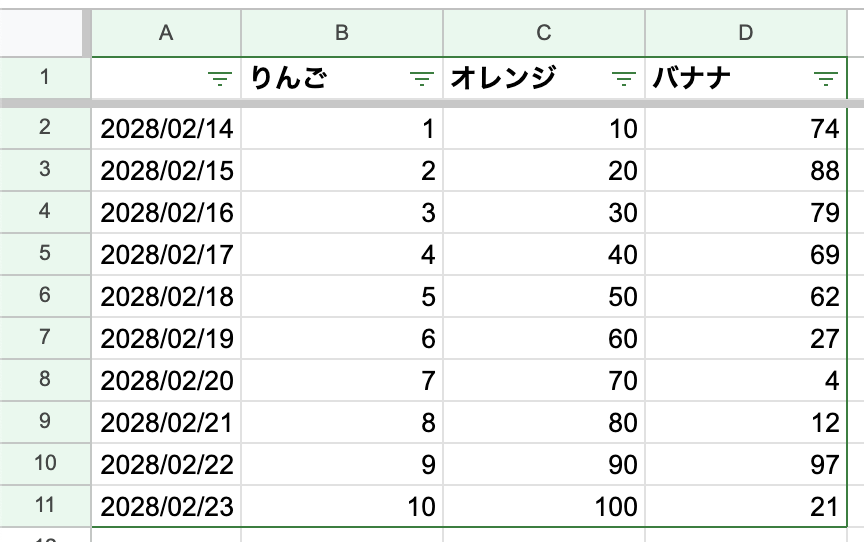Open the バナナ column filter icon
This screenshot has height=542, width=864.
pos(825,79)
